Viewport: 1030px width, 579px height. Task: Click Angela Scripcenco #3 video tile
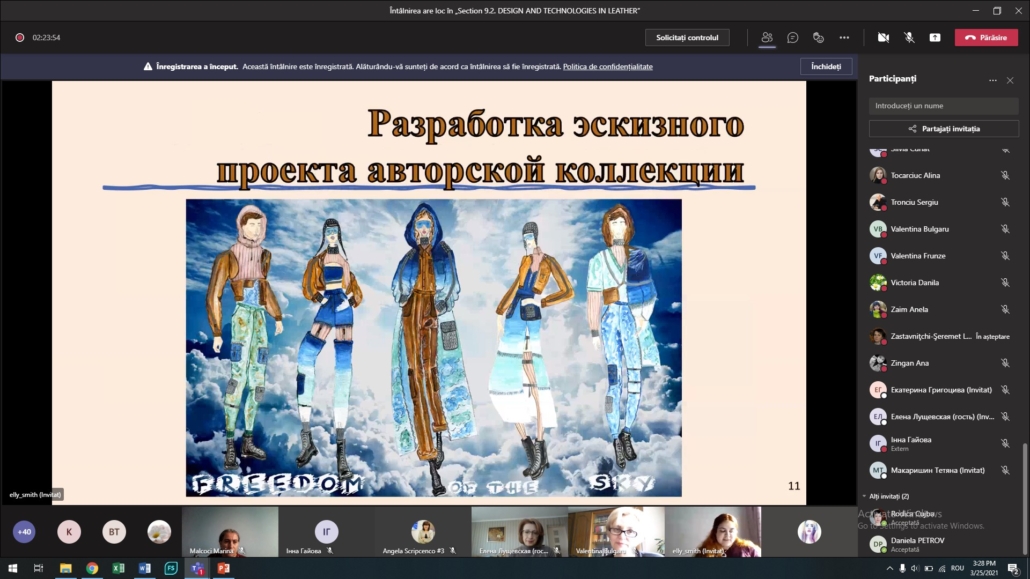[423, 532]
